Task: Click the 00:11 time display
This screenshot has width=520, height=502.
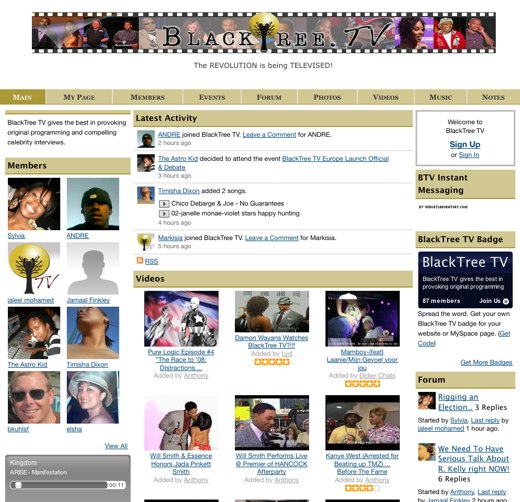Action: (116, 485)
